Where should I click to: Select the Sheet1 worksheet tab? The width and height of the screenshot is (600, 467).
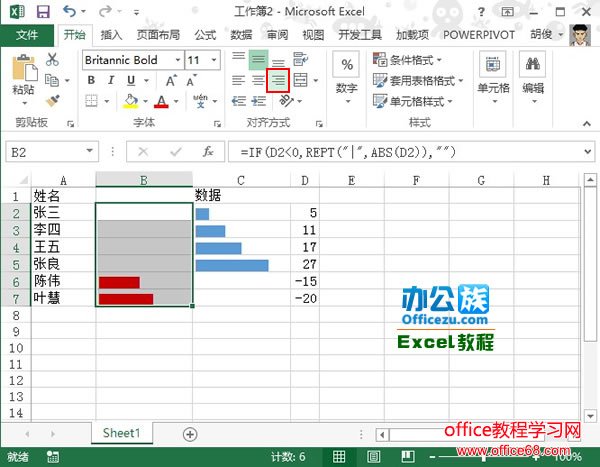(x=122, y=433)
